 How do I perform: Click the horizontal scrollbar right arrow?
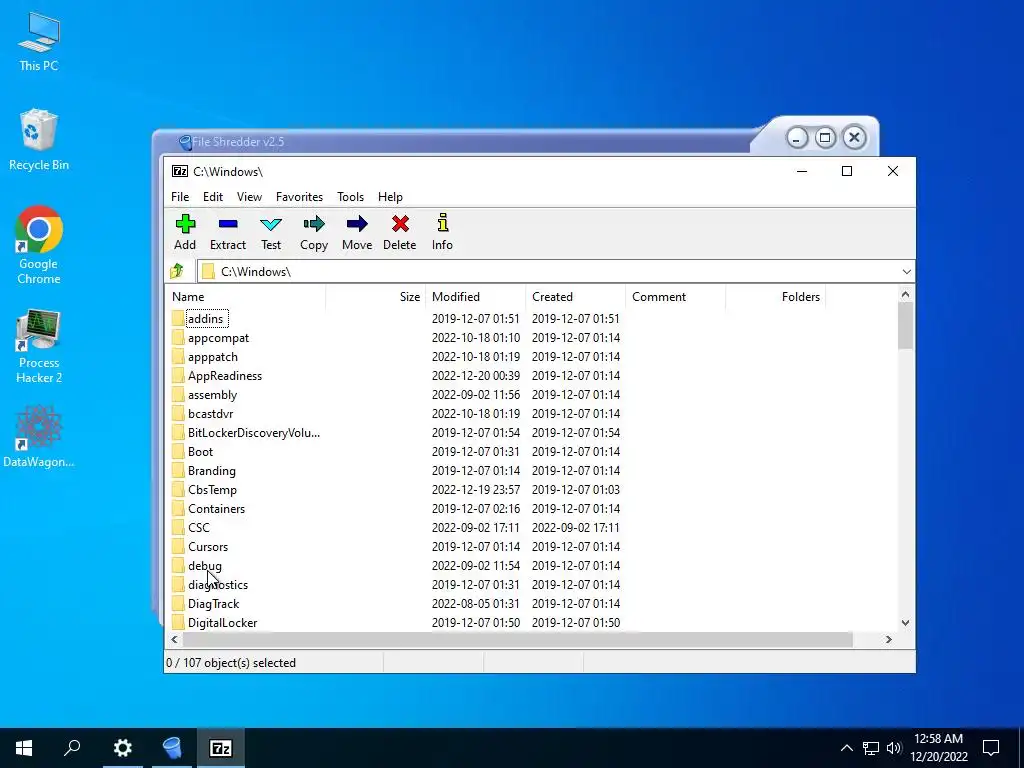[x=888, y=639]
